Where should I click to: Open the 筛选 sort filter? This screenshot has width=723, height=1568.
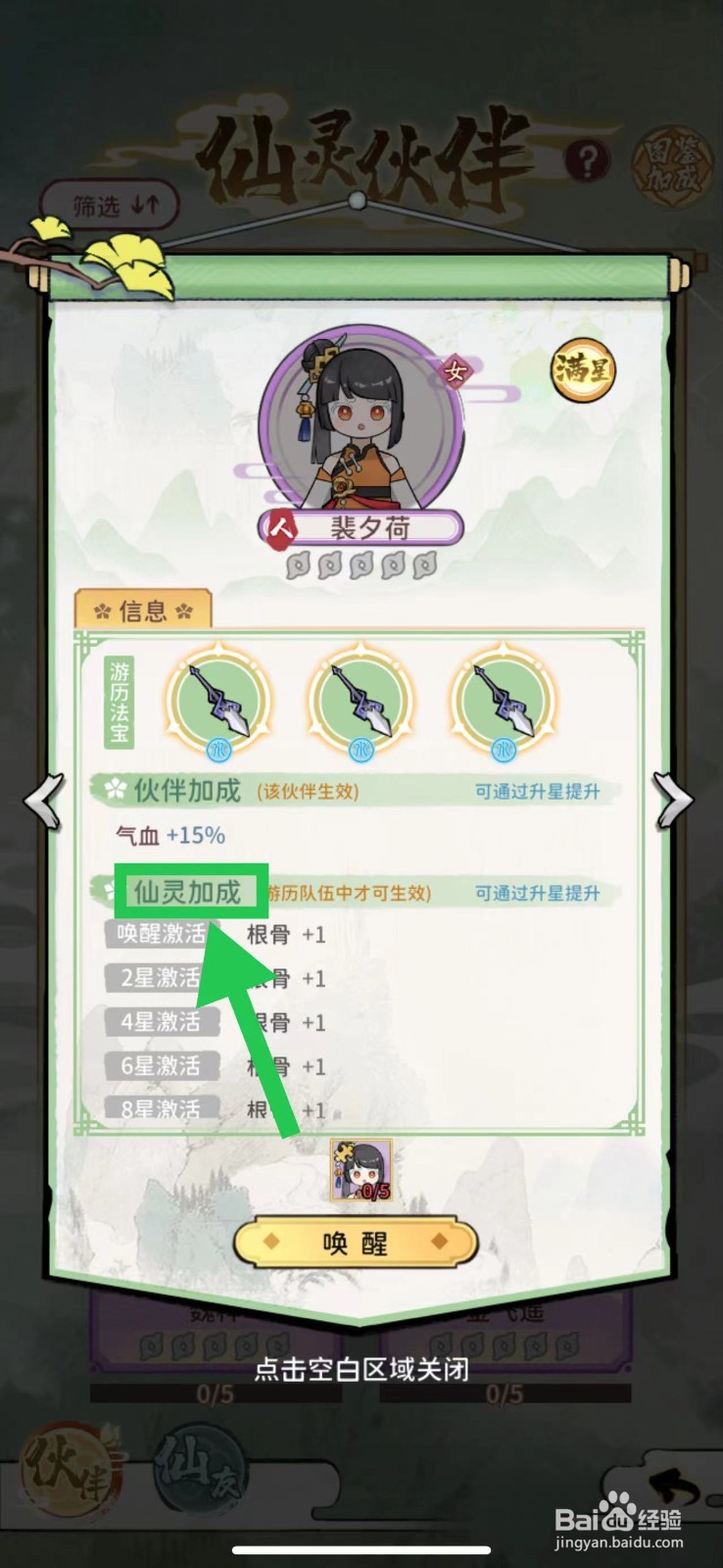point(111,206)
